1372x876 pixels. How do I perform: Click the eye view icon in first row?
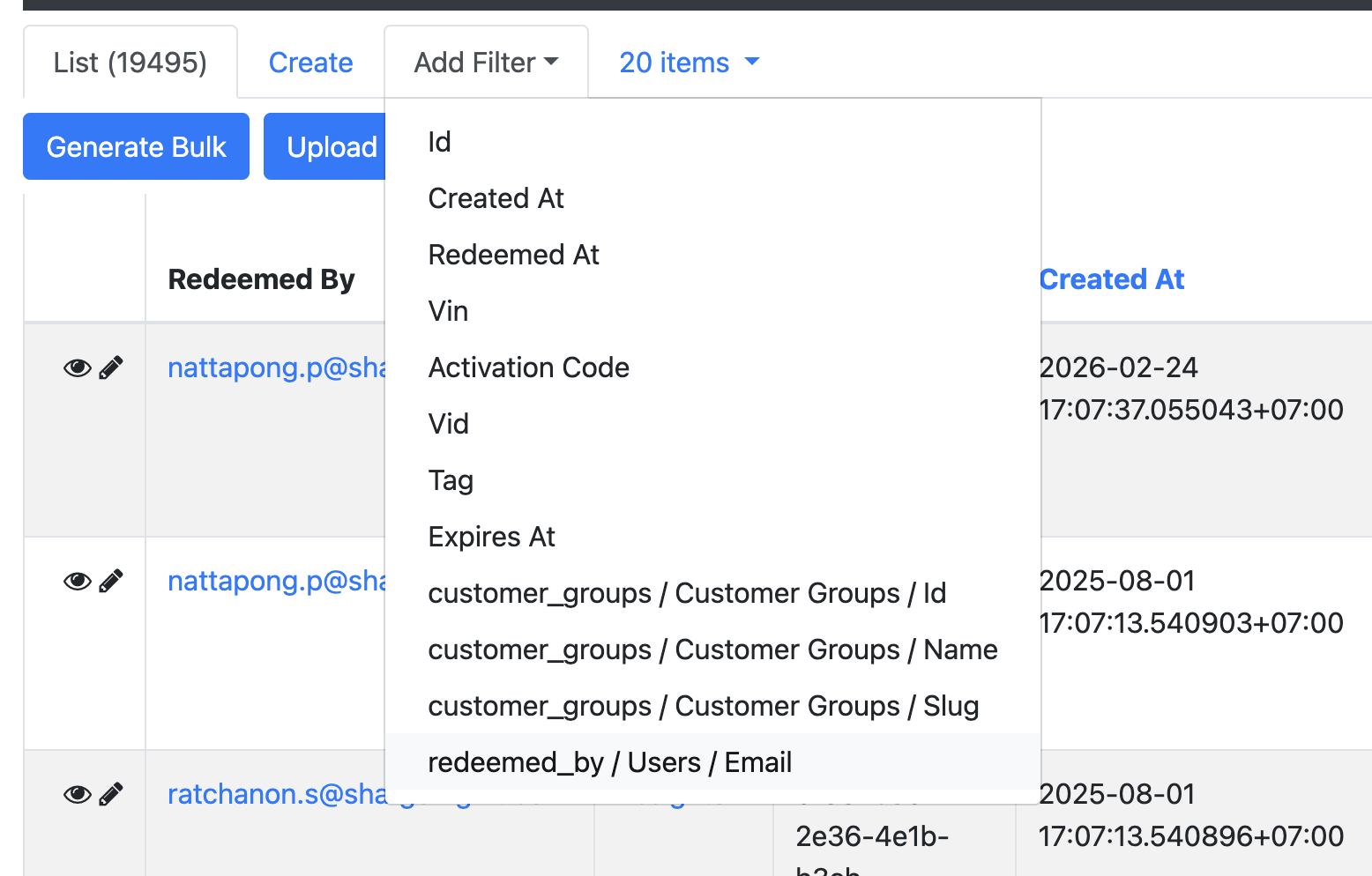click(x=78, y=367)
